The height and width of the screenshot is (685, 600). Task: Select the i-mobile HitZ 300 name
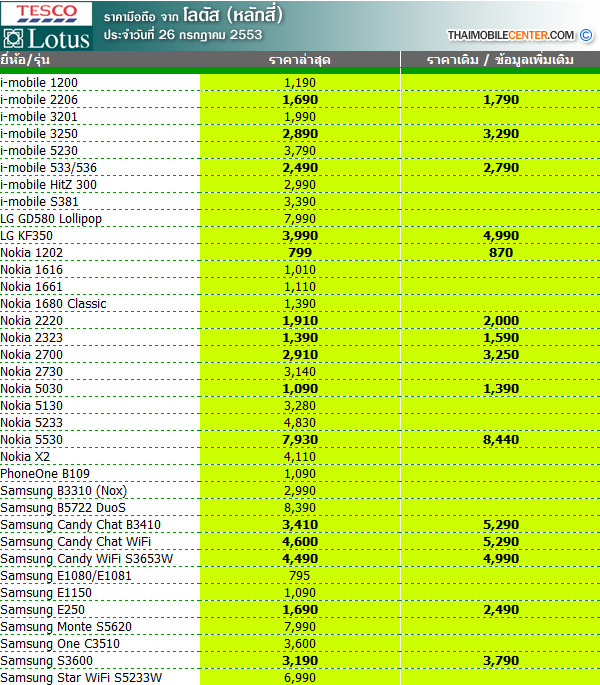[x=49, y=185]
